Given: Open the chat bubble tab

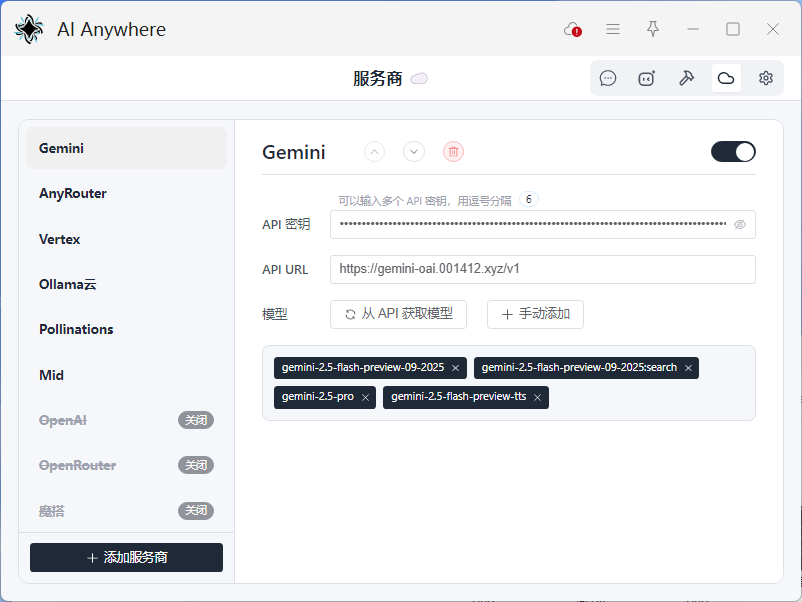Looking at the screenshot, I should 608,78.
